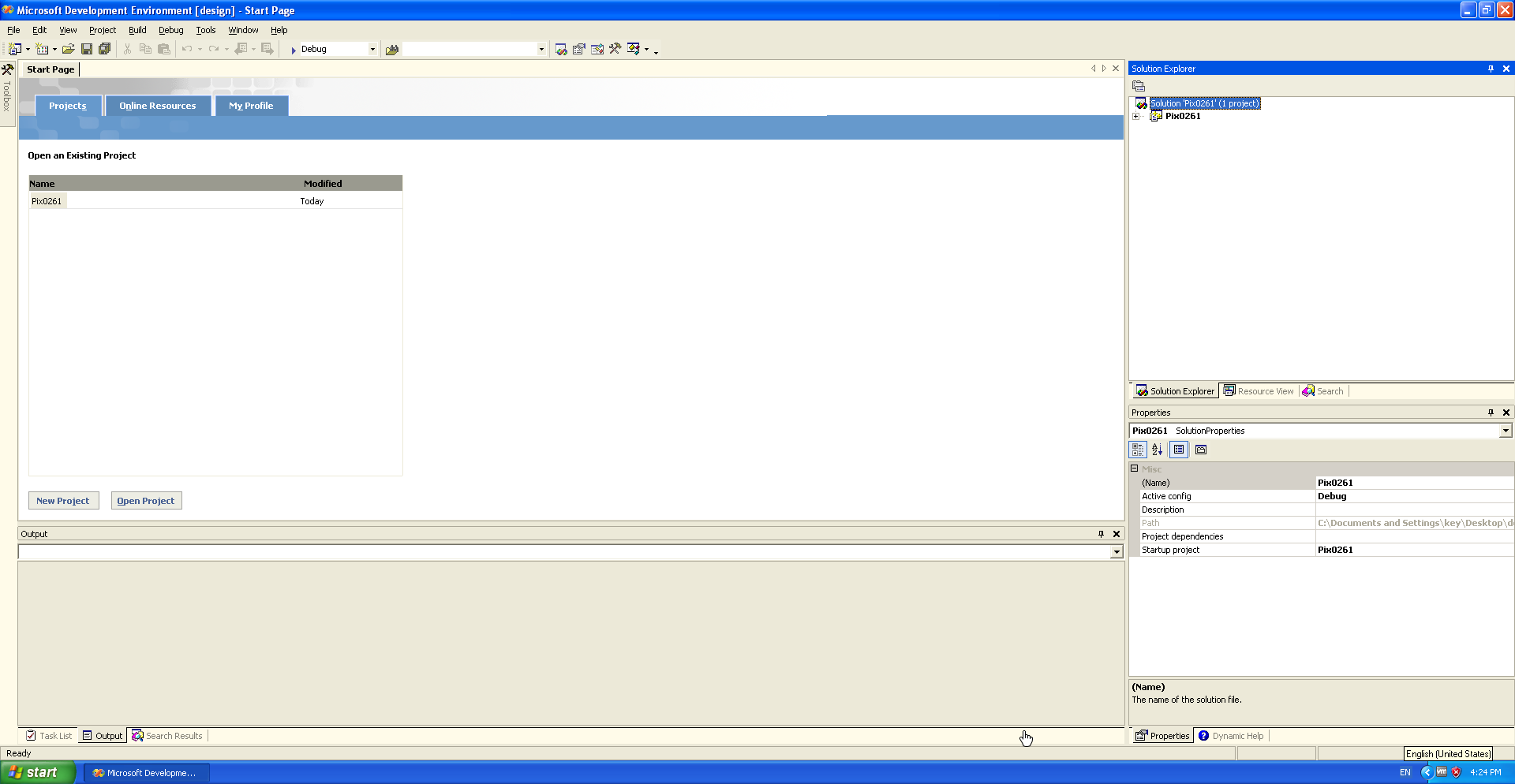Click the New Project toolbar icon
The image size is (1515, 784).
point(14,49)
